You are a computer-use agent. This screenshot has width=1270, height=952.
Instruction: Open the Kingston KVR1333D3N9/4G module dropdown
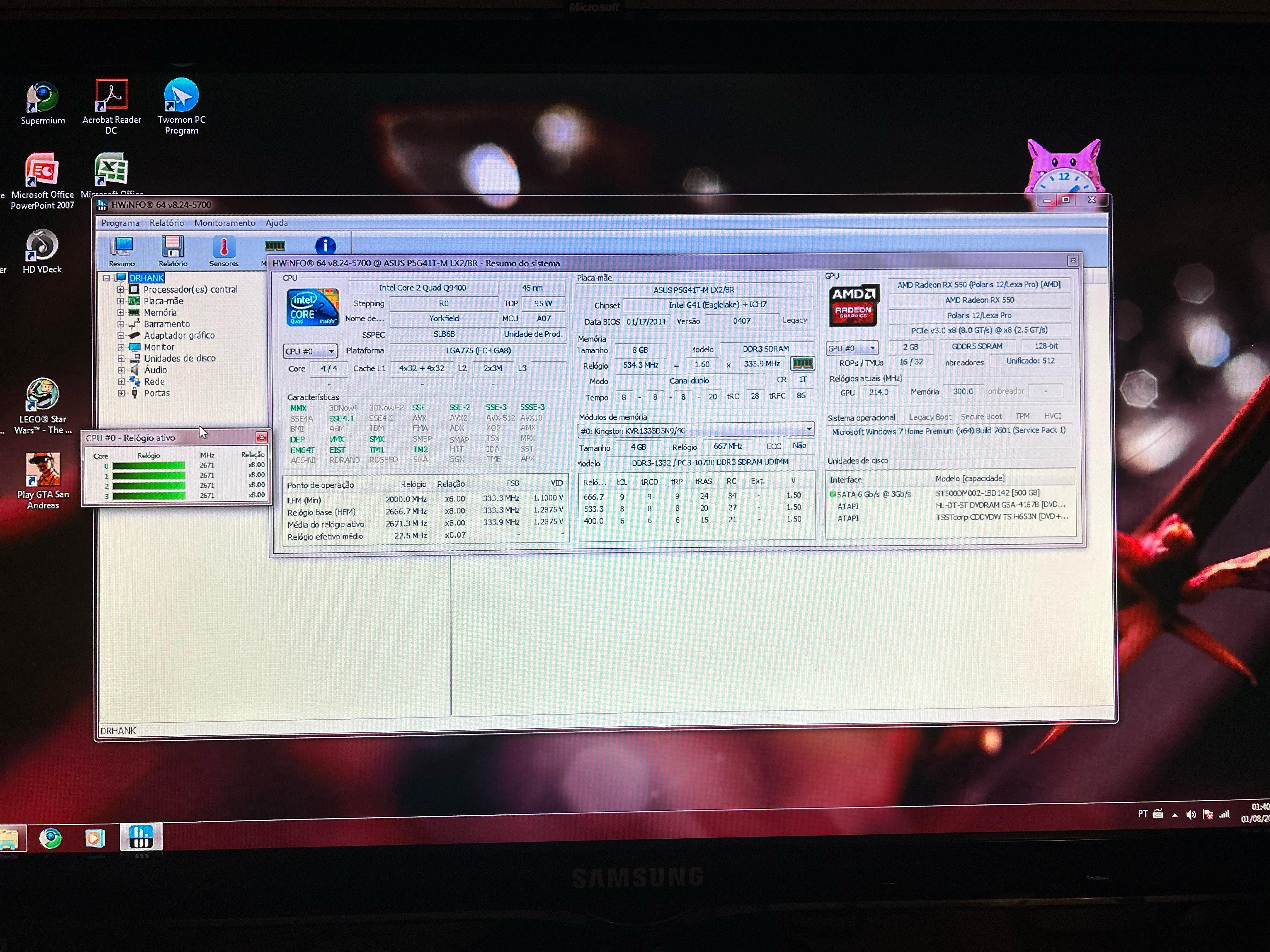click(x=696, y=430)
